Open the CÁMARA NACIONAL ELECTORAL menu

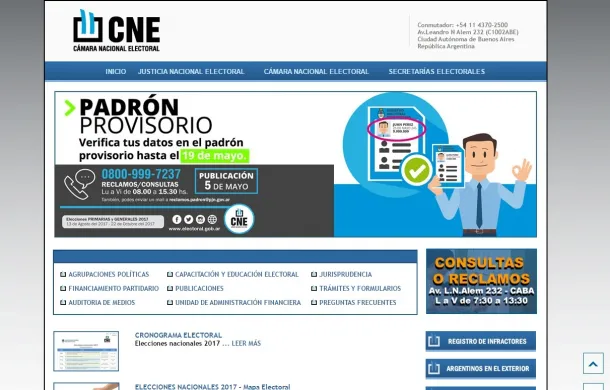(x=316, y=72)
